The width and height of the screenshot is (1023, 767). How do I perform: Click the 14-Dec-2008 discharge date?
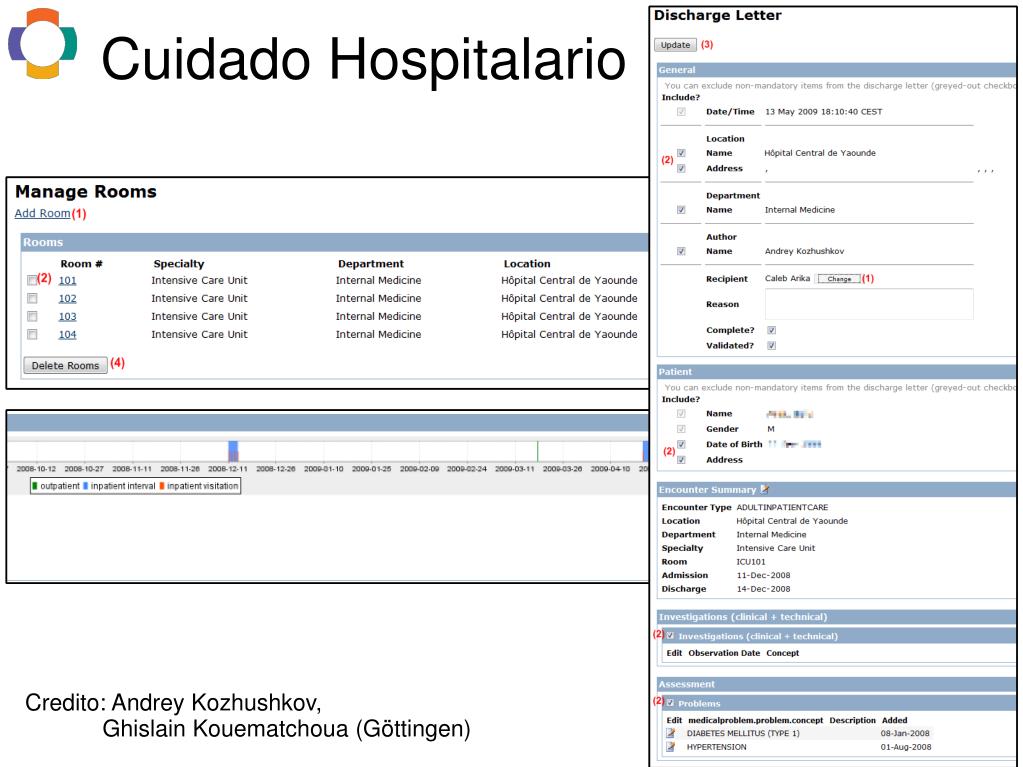pos(763,589)
